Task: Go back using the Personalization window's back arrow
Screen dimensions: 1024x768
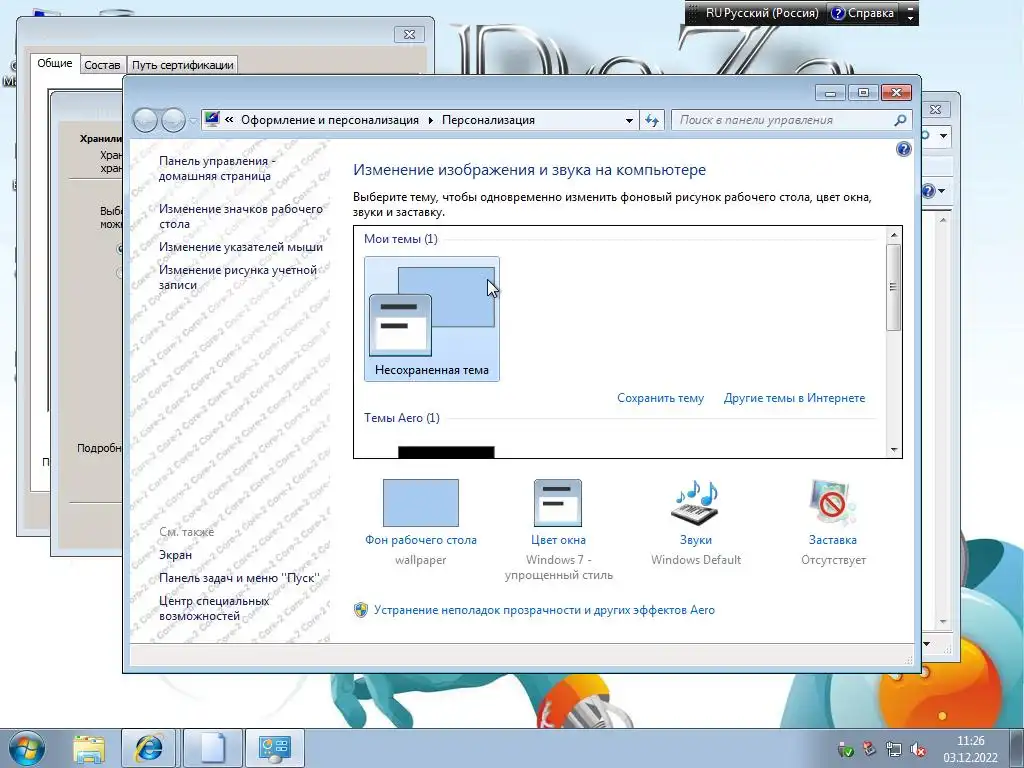Action: click(x=145, y=120)
